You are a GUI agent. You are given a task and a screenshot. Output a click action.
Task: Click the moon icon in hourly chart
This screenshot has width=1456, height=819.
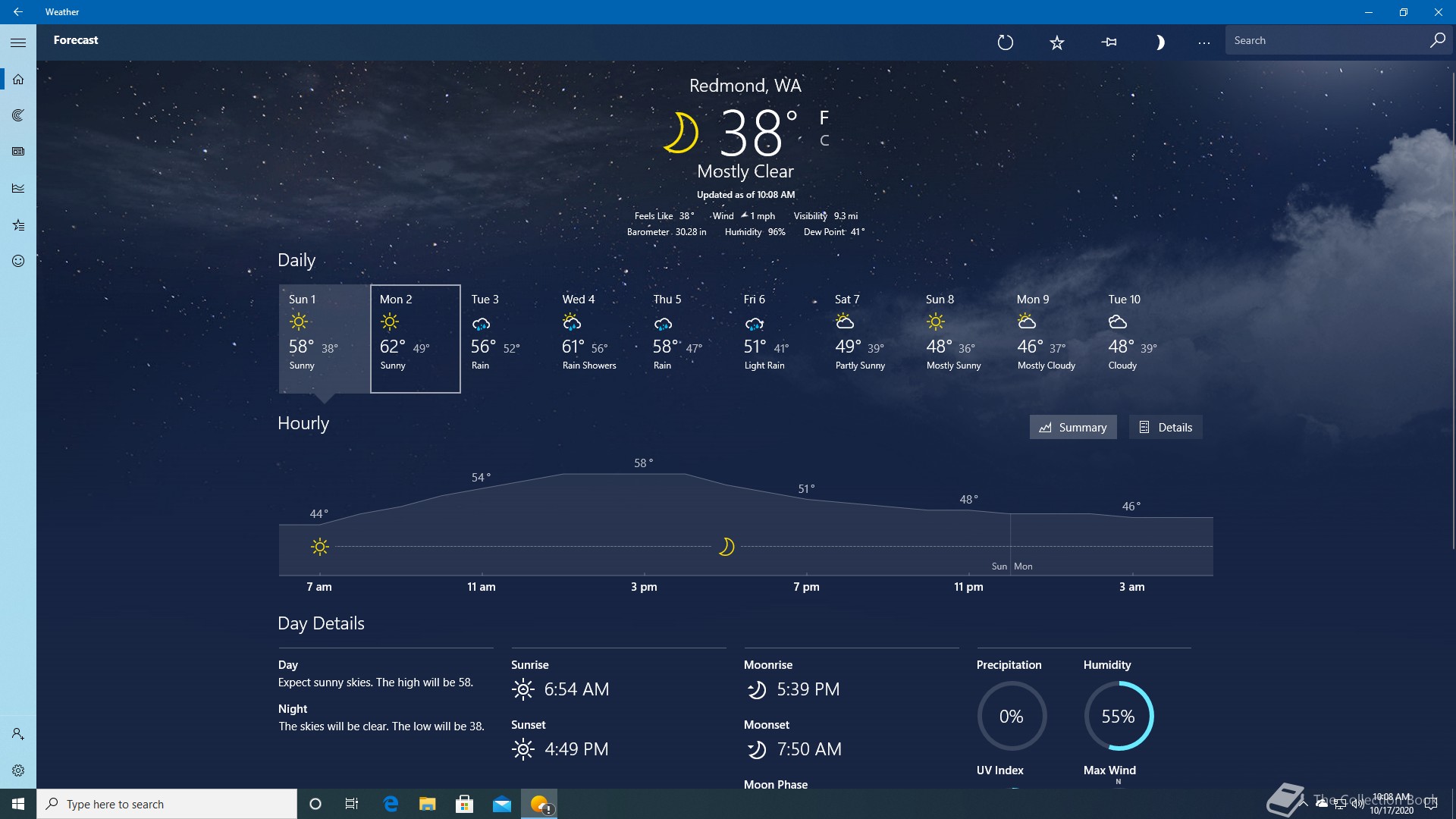[x=726, y=547]
